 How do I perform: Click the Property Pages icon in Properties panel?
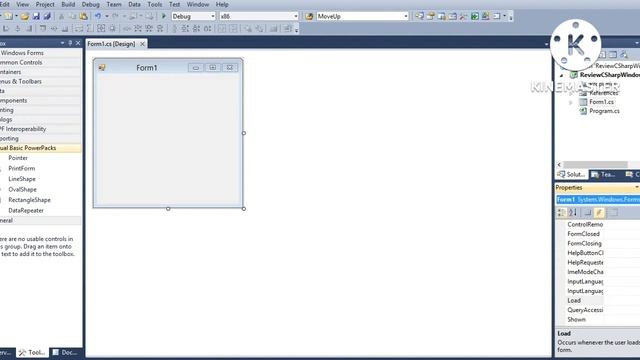(613, 212)
